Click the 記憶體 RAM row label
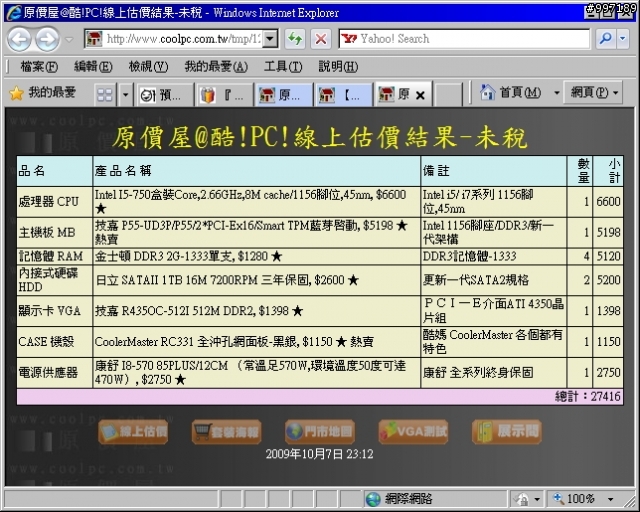 pyautogui.click(x=54, y=256)
